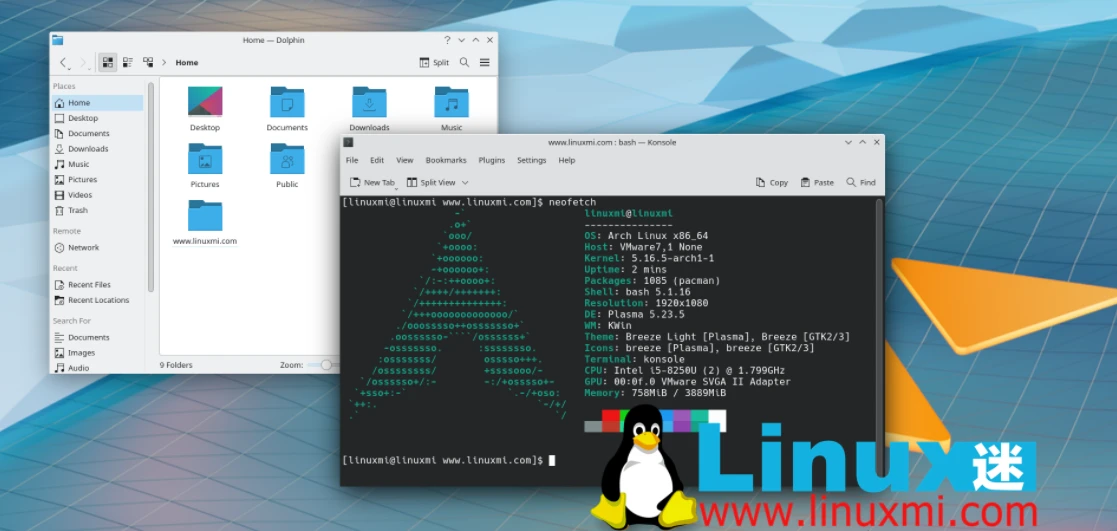This screenshot has width=1117, height=531.
Task: Click the Dolphin zoom slider handle
Action: tap(326, 365)
